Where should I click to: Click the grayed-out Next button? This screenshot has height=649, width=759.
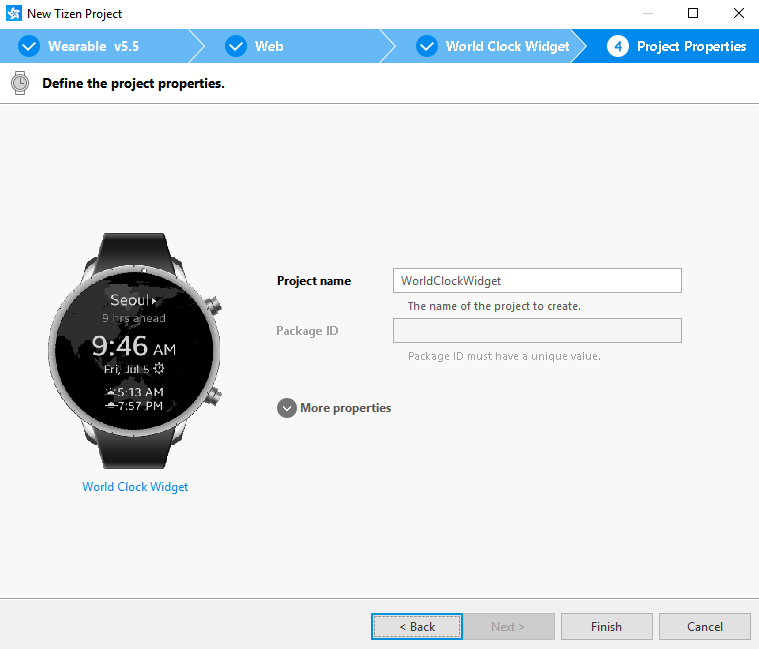[x=508, y=627]
